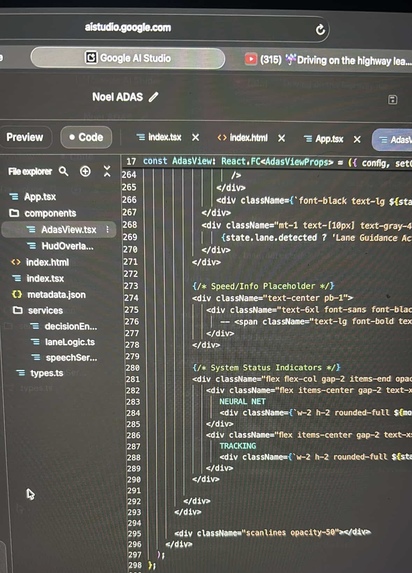Viewport: 412px width, 573px height.
Task: Click the System Status Indicators comment
Action: (267, 368)
